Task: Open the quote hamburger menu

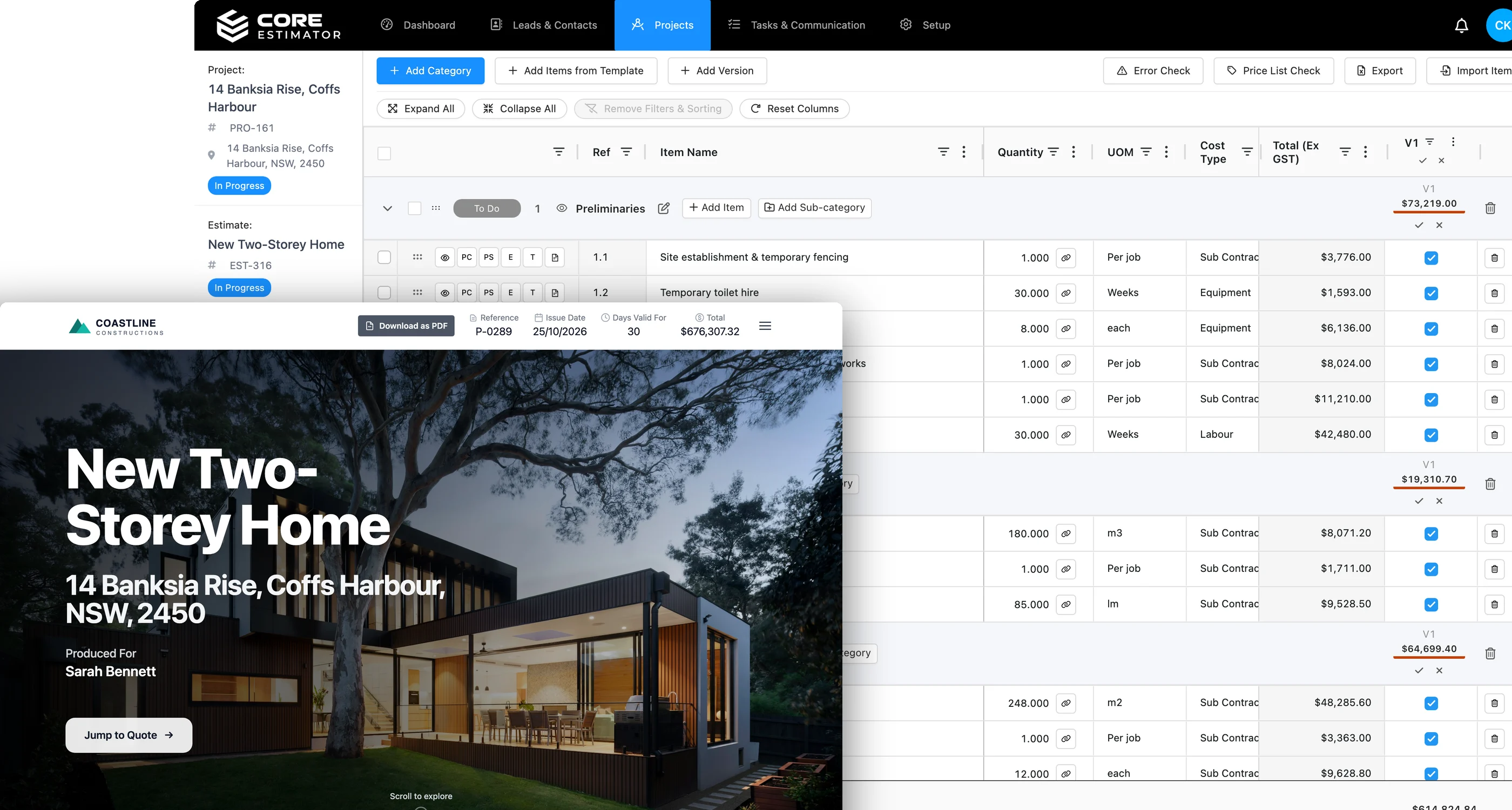Action: [765, 326]
